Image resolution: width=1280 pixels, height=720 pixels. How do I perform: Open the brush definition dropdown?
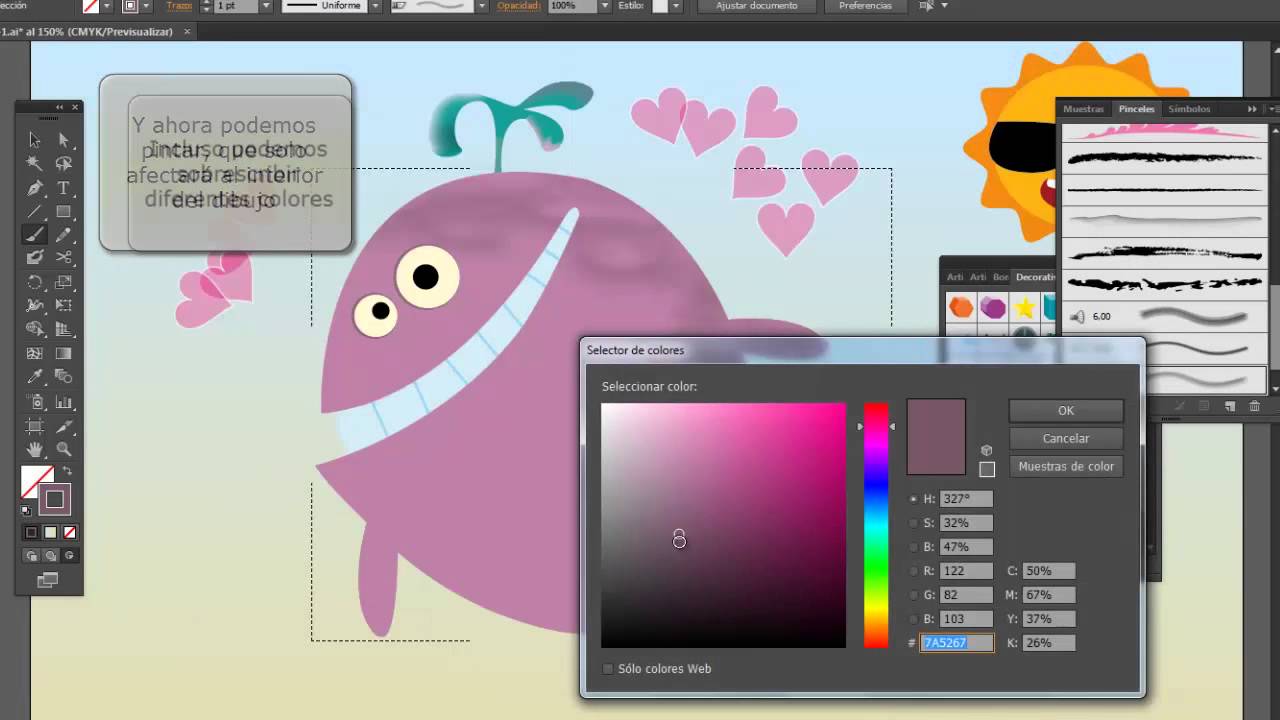[x=481, y=6]
